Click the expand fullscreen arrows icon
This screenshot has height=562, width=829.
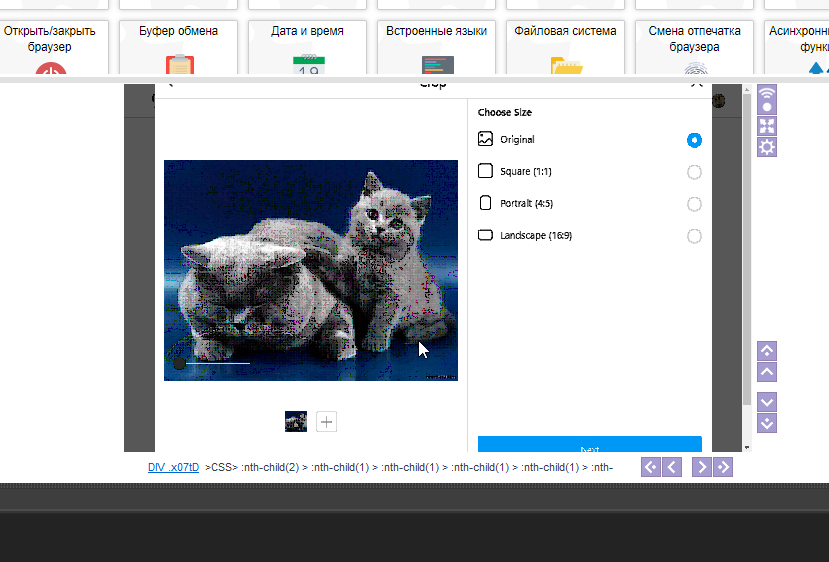click(767, 126)
